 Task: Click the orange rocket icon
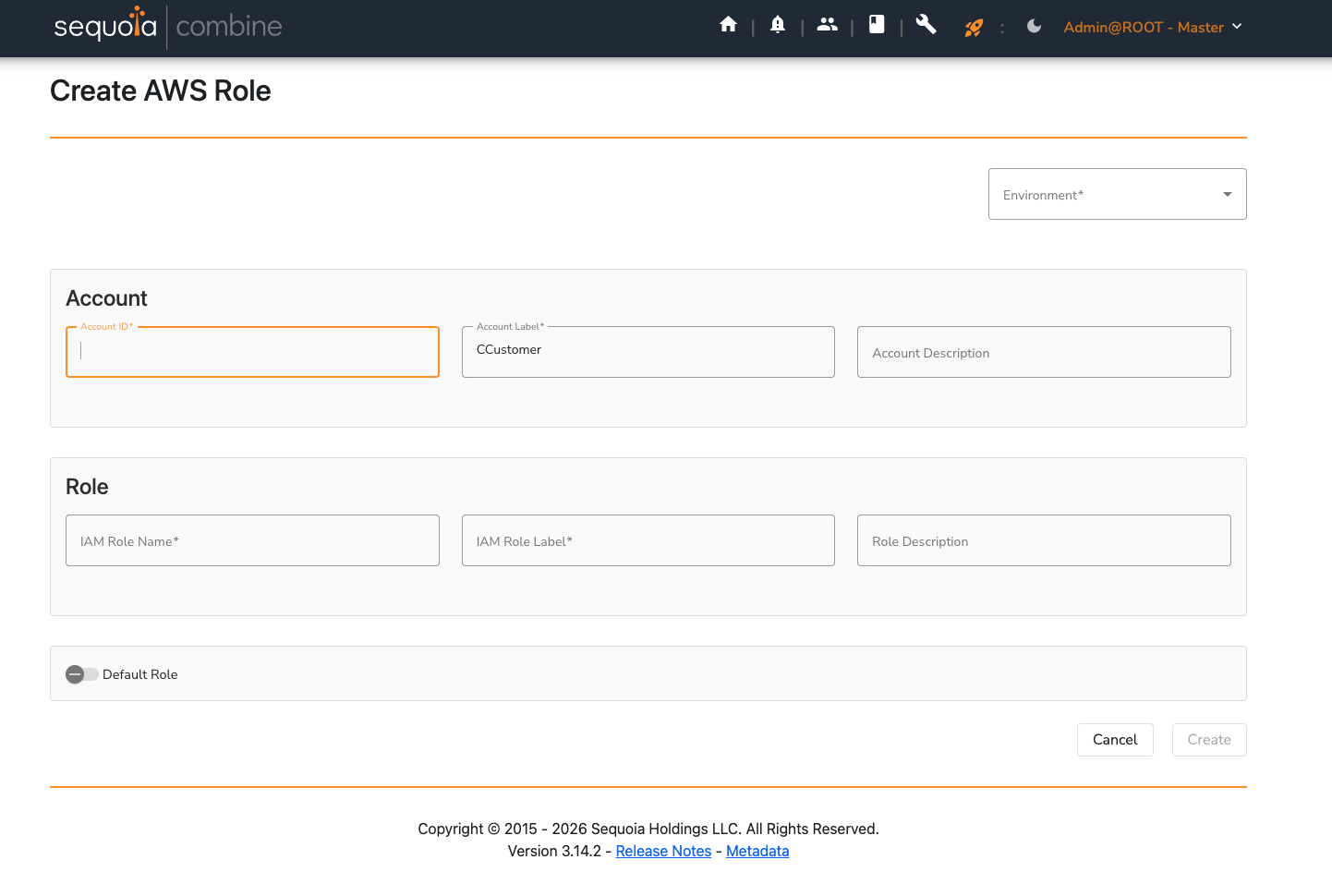(974, 28)
